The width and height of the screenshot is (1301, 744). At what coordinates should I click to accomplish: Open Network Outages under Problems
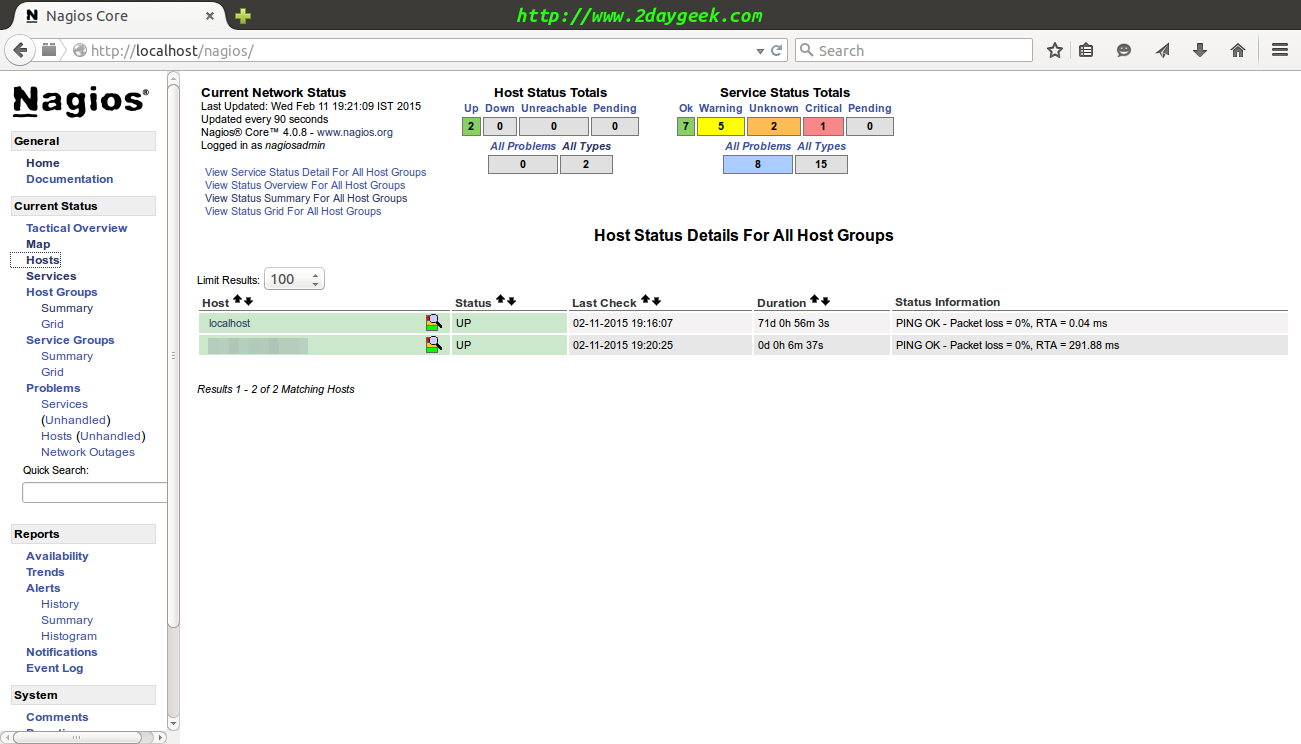(88, 452)
